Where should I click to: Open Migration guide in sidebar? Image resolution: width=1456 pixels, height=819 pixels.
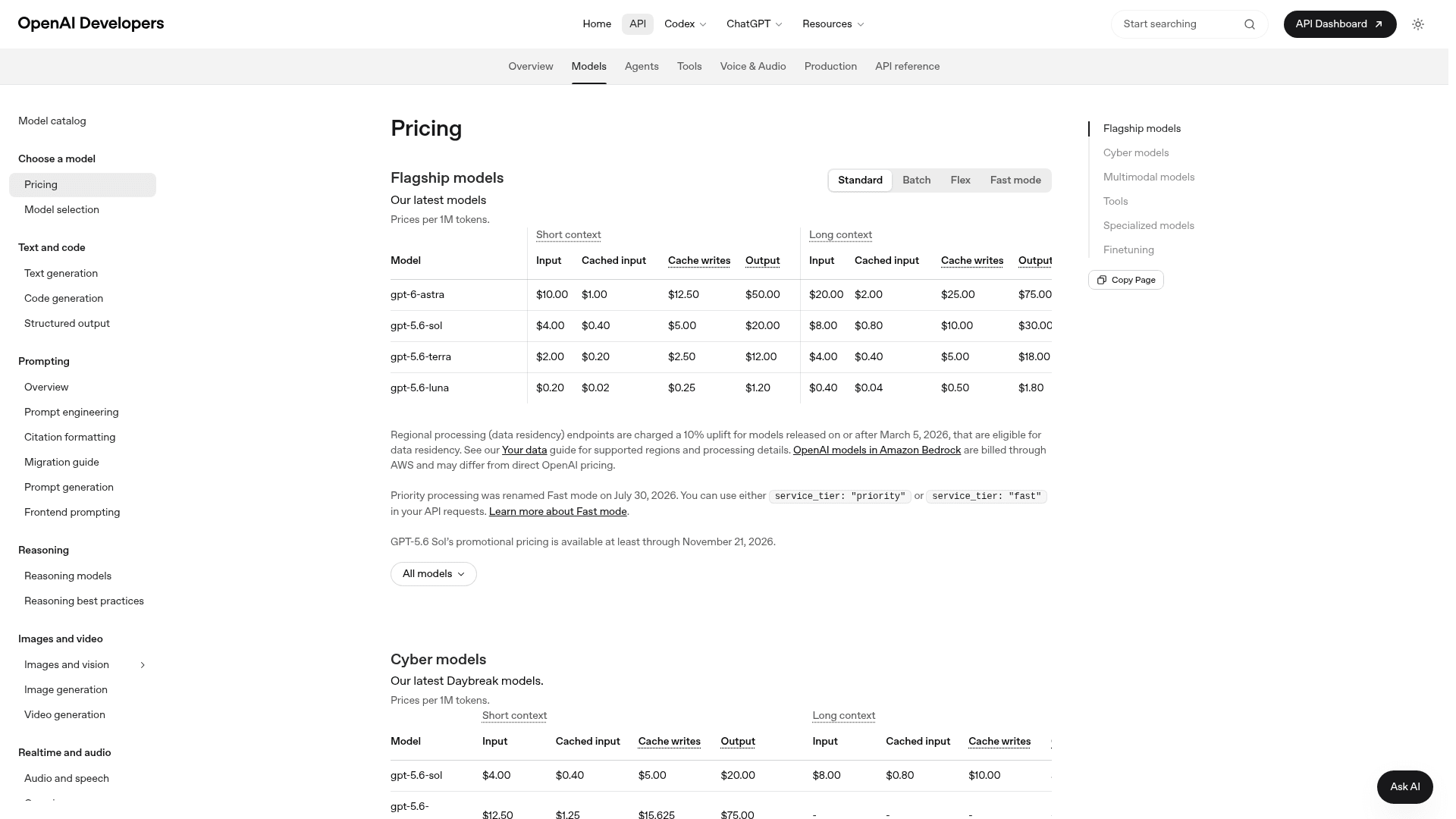[61, 463]
